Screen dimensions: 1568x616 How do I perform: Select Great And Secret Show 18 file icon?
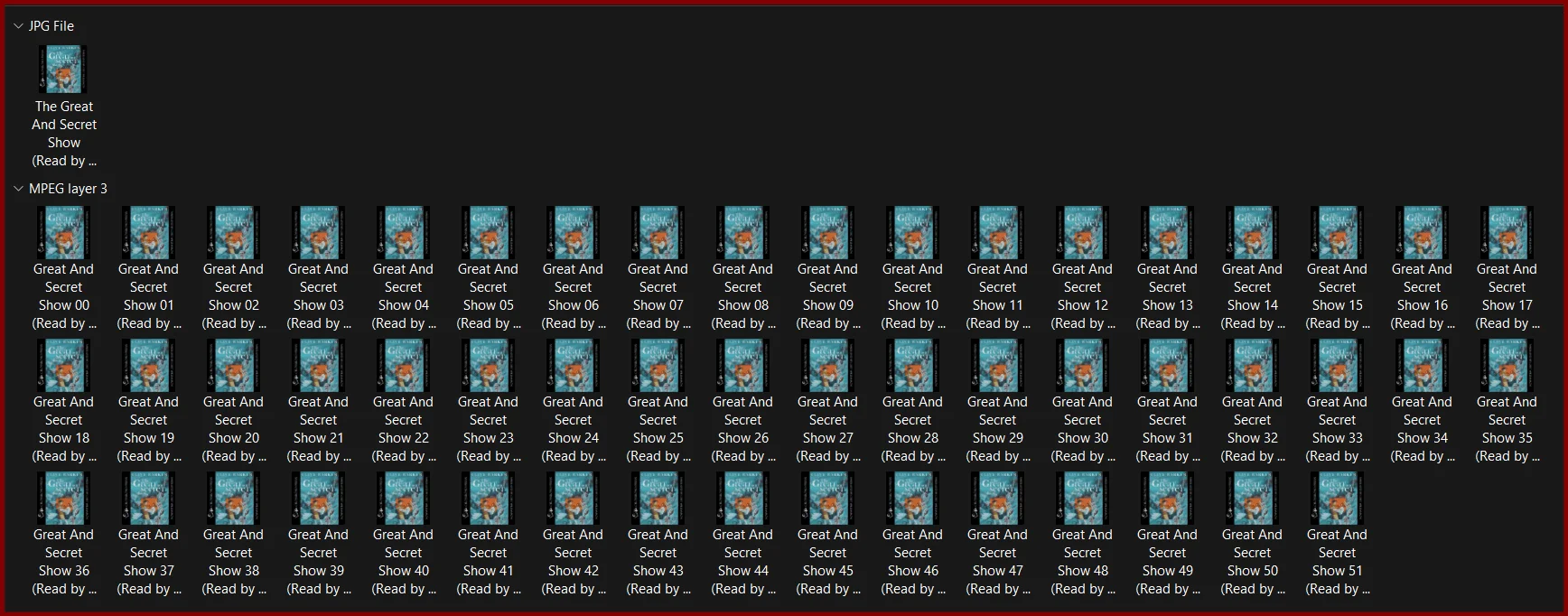click(x=64, y=365)
